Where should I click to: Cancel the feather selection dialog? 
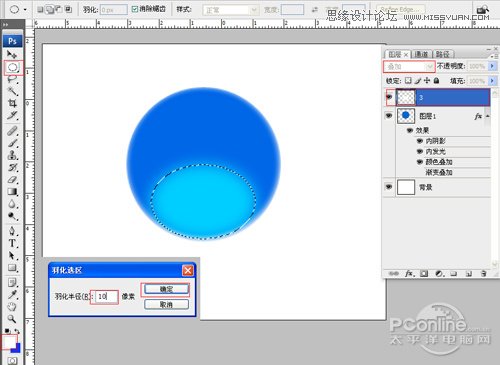pyautogui.click(x=166, y=304)
